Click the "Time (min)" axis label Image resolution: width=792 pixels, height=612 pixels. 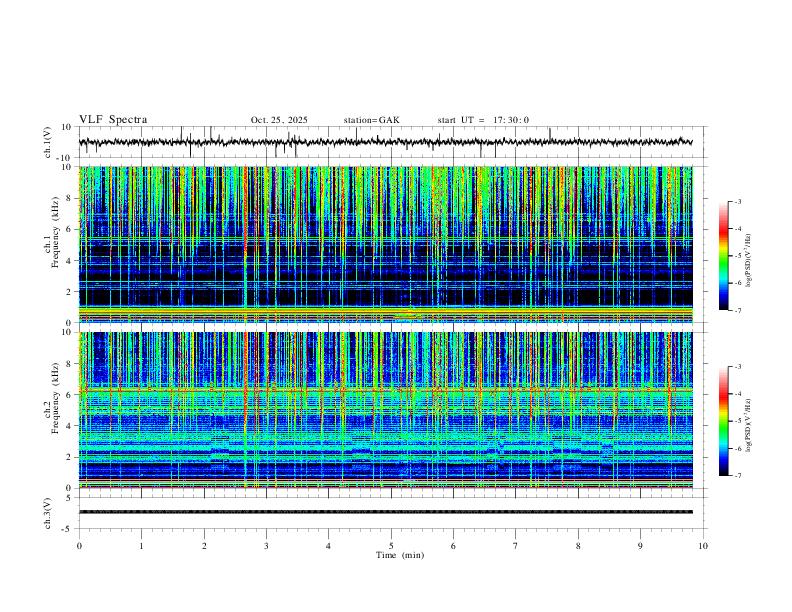coord(400,555)
